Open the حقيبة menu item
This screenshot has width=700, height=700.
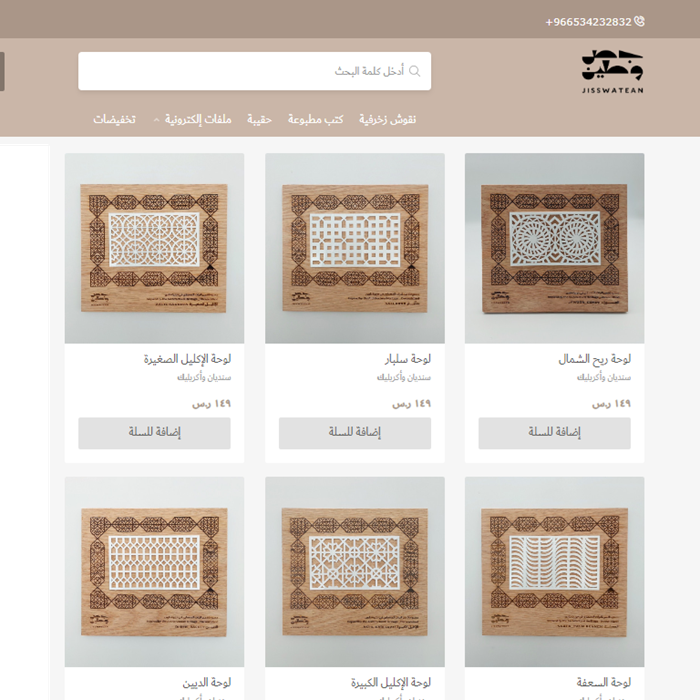pyautogui.click(x=259, y=119)
